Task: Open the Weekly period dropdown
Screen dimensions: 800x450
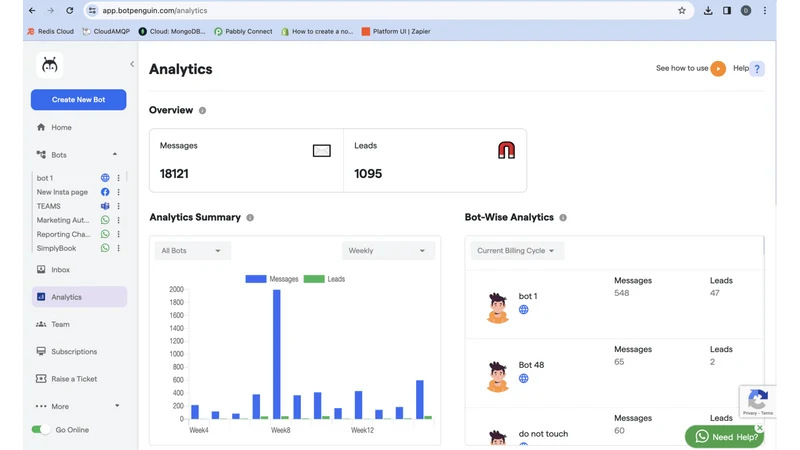Action: click(388, 251)
